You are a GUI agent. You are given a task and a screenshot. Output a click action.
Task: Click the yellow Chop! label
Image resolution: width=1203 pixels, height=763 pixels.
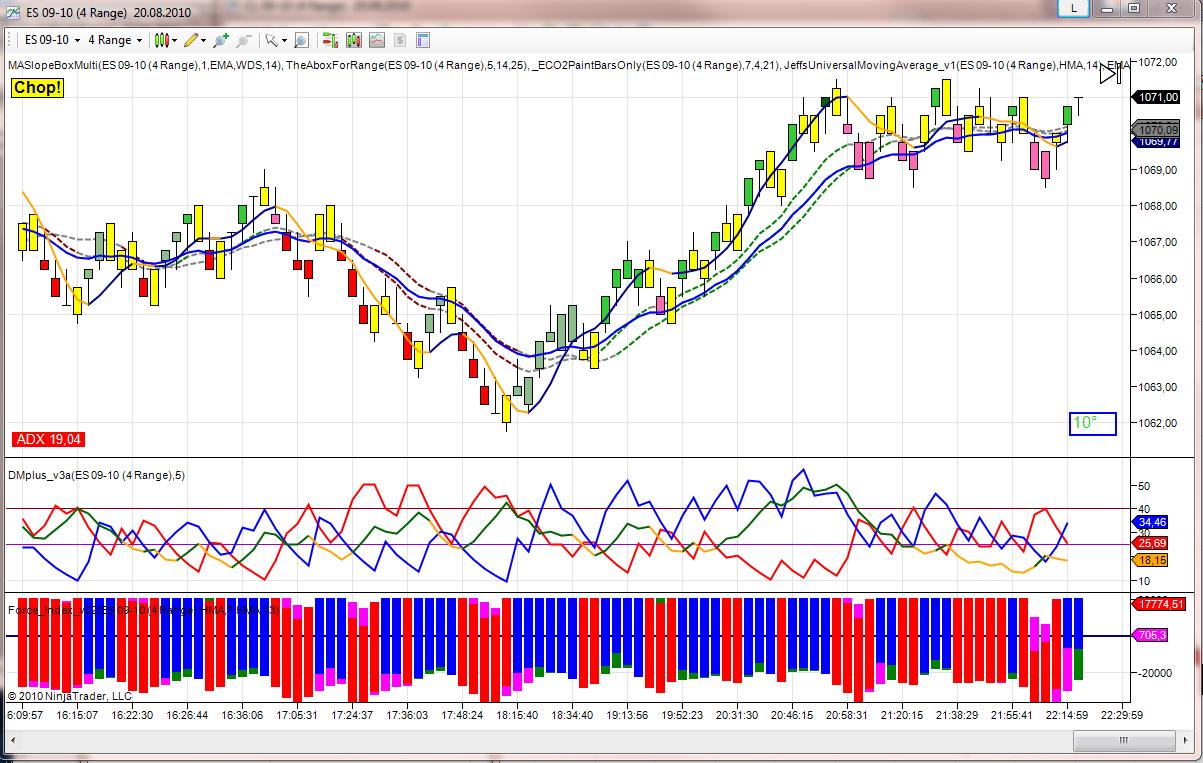(38, 88)
